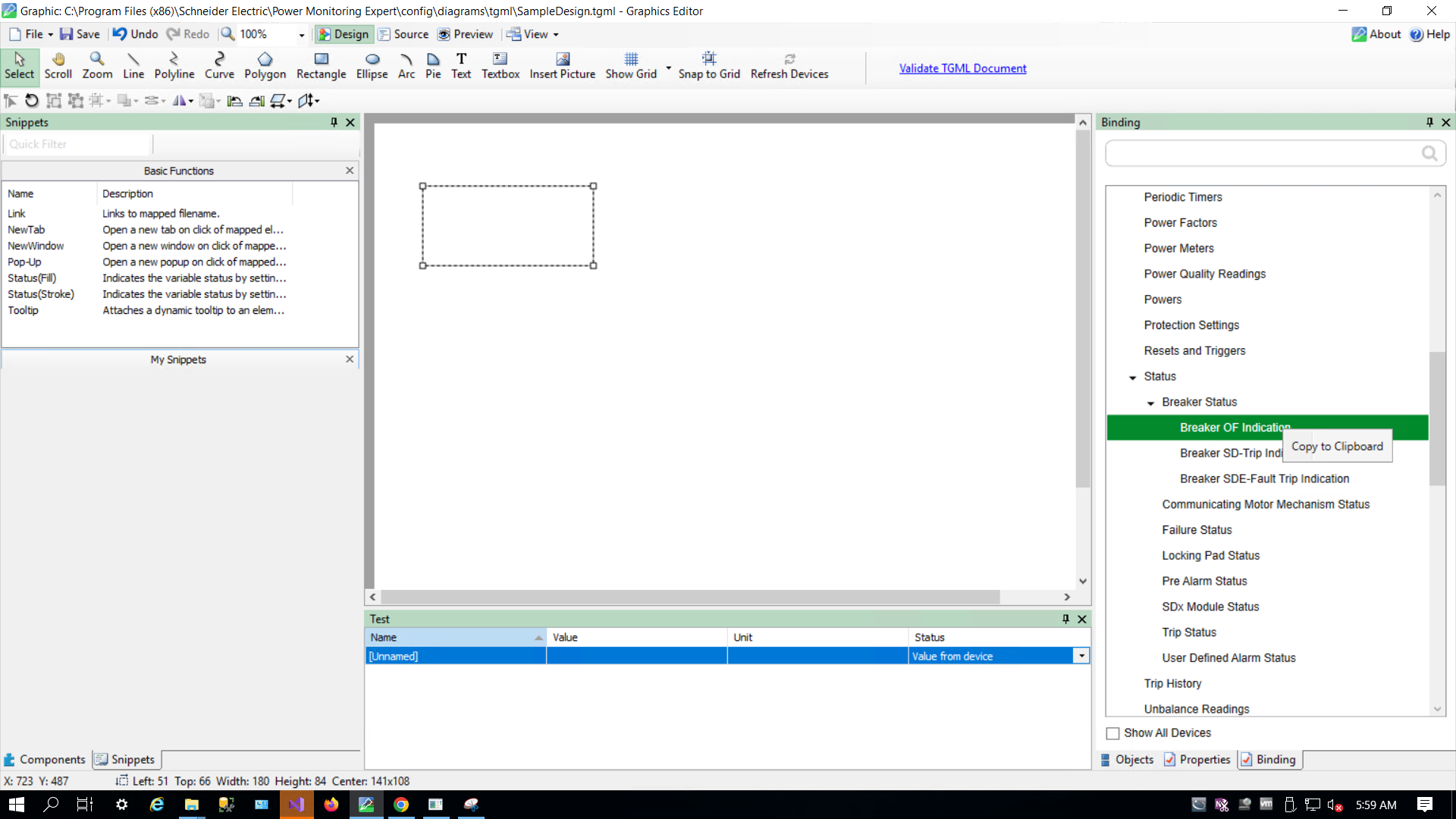Select the Curve tool
This screenshot has height=819, width=1456.
click(219, 66)
